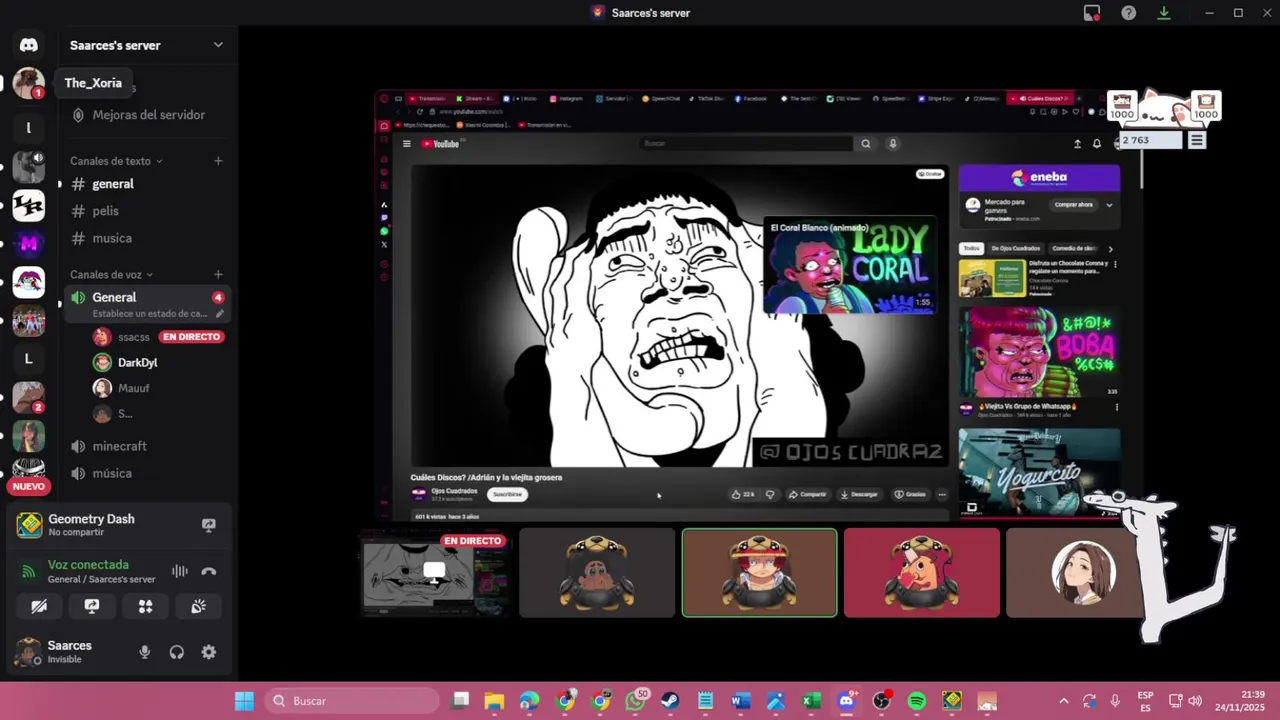
Task: Select Todos filter chip
Action: click(971, 248)
